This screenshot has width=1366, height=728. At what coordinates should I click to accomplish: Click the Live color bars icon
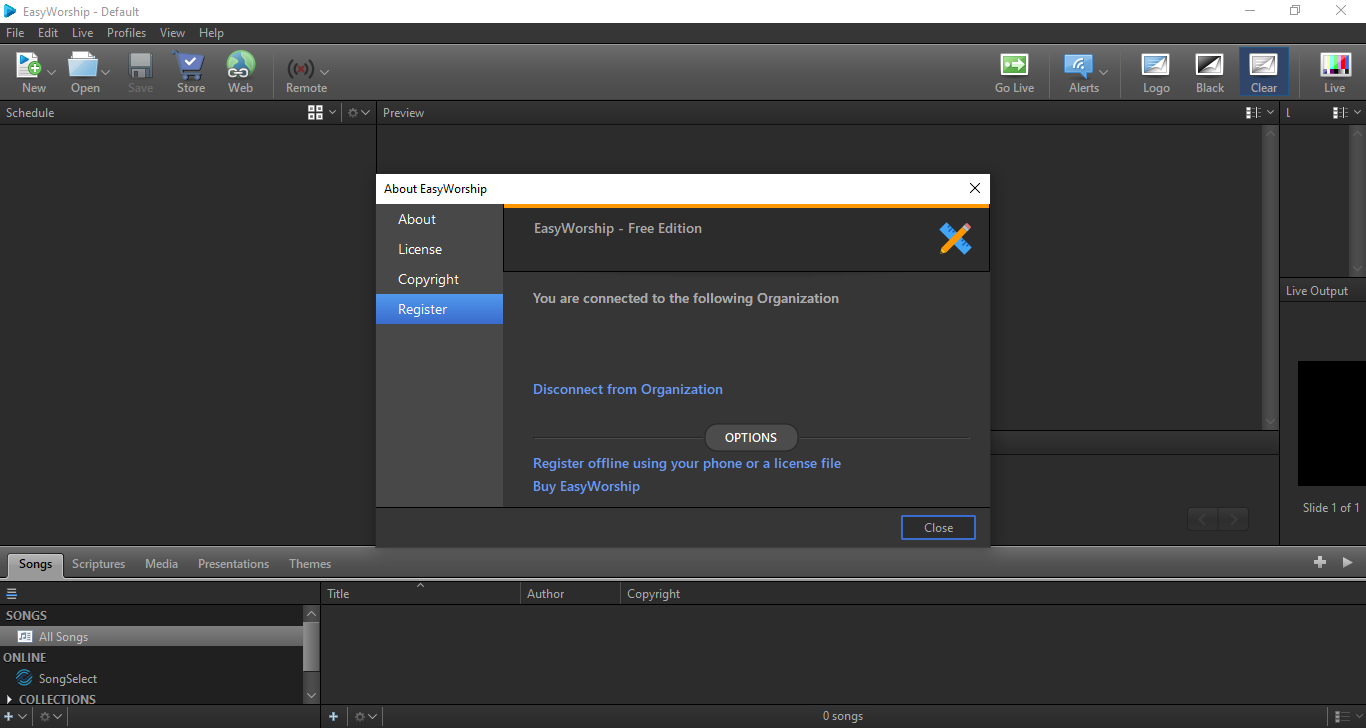(1335, 66)
